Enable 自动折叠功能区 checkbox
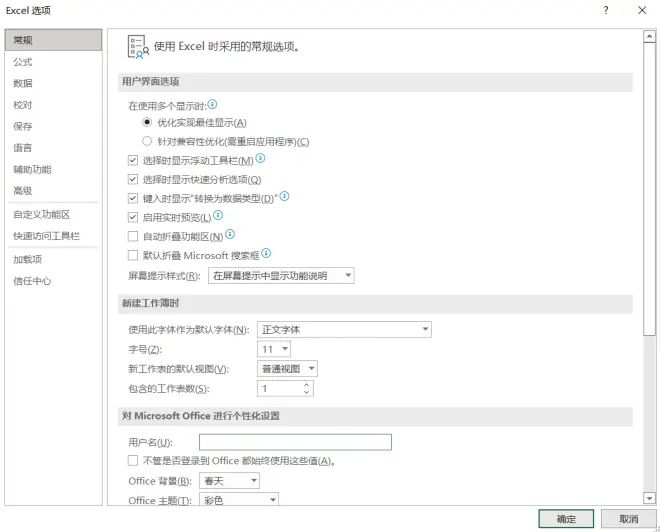 coord(133,236)
